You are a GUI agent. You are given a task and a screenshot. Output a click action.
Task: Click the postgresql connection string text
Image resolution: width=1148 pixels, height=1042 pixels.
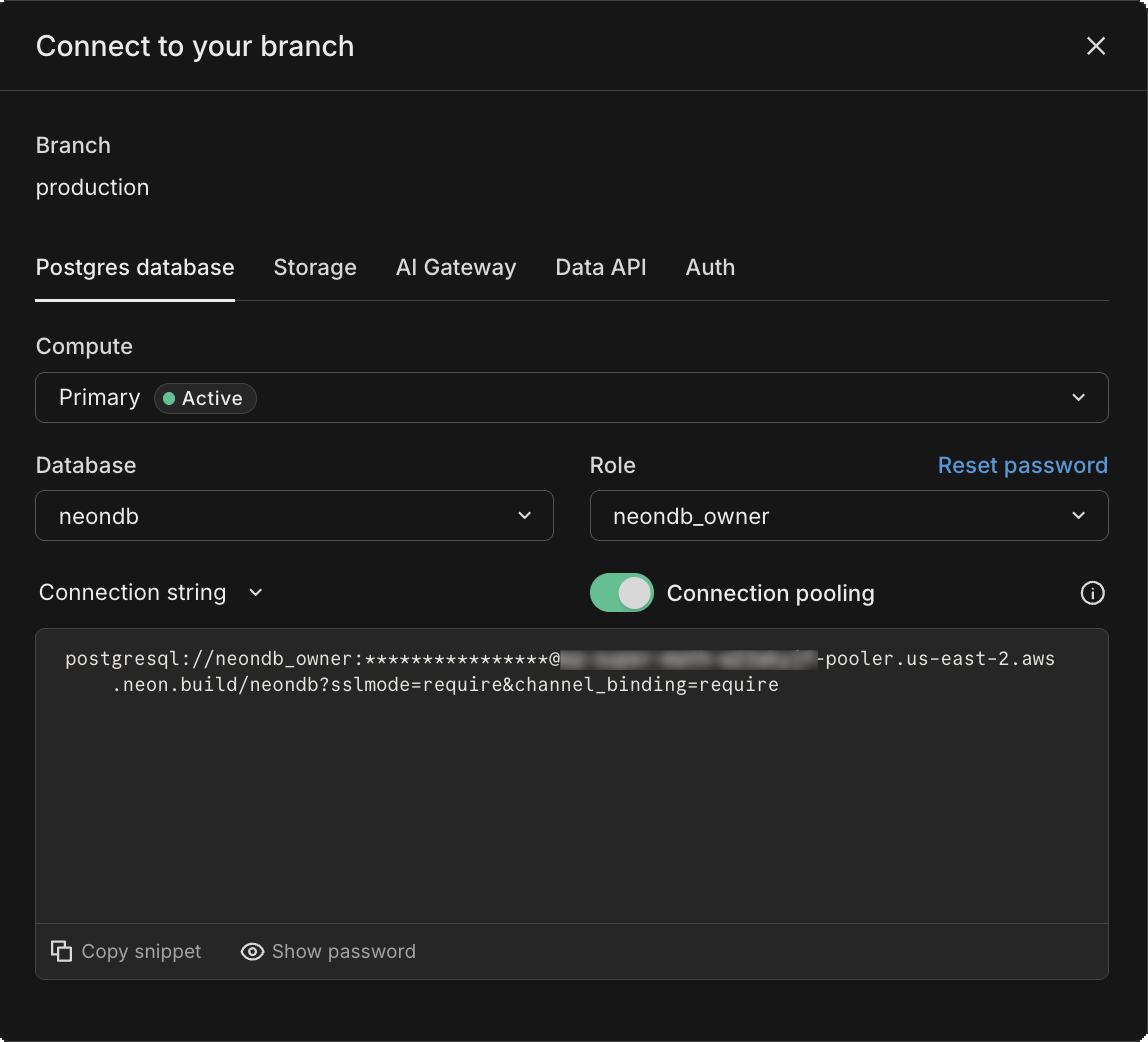pyautogui.click(x=560, y=671)
